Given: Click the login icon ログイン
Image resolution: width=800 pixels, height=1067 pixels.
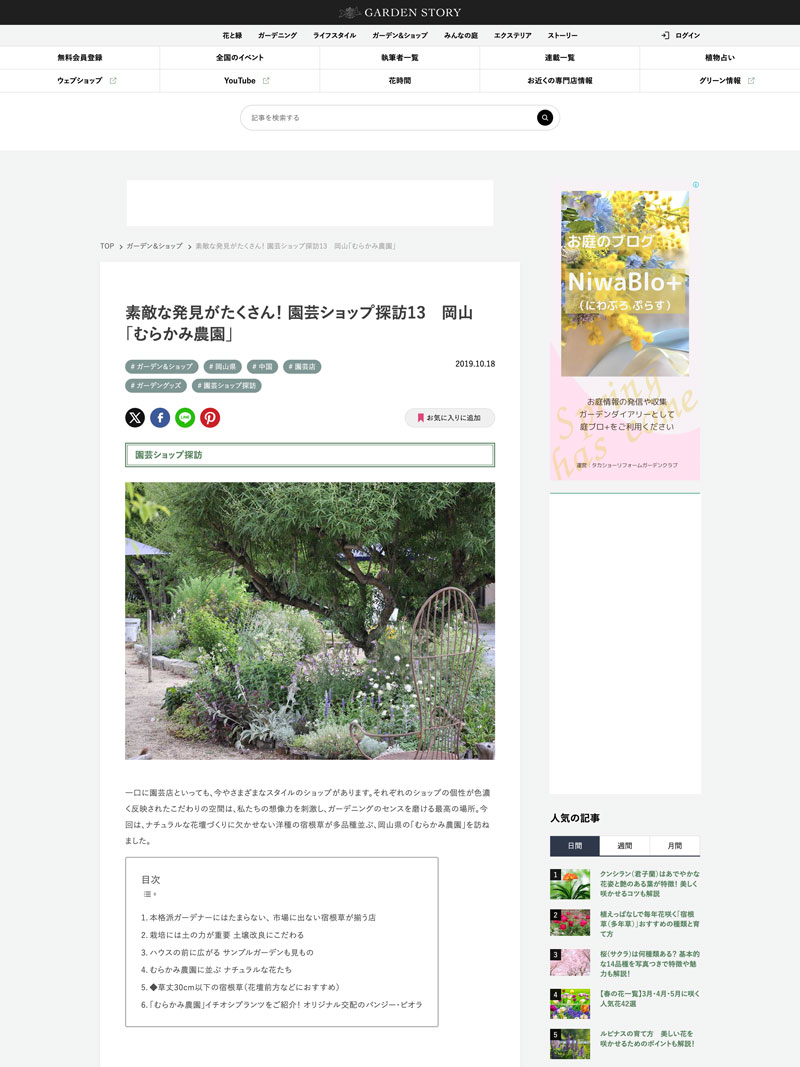Looking at the screenshot, I should coord(680,35).
